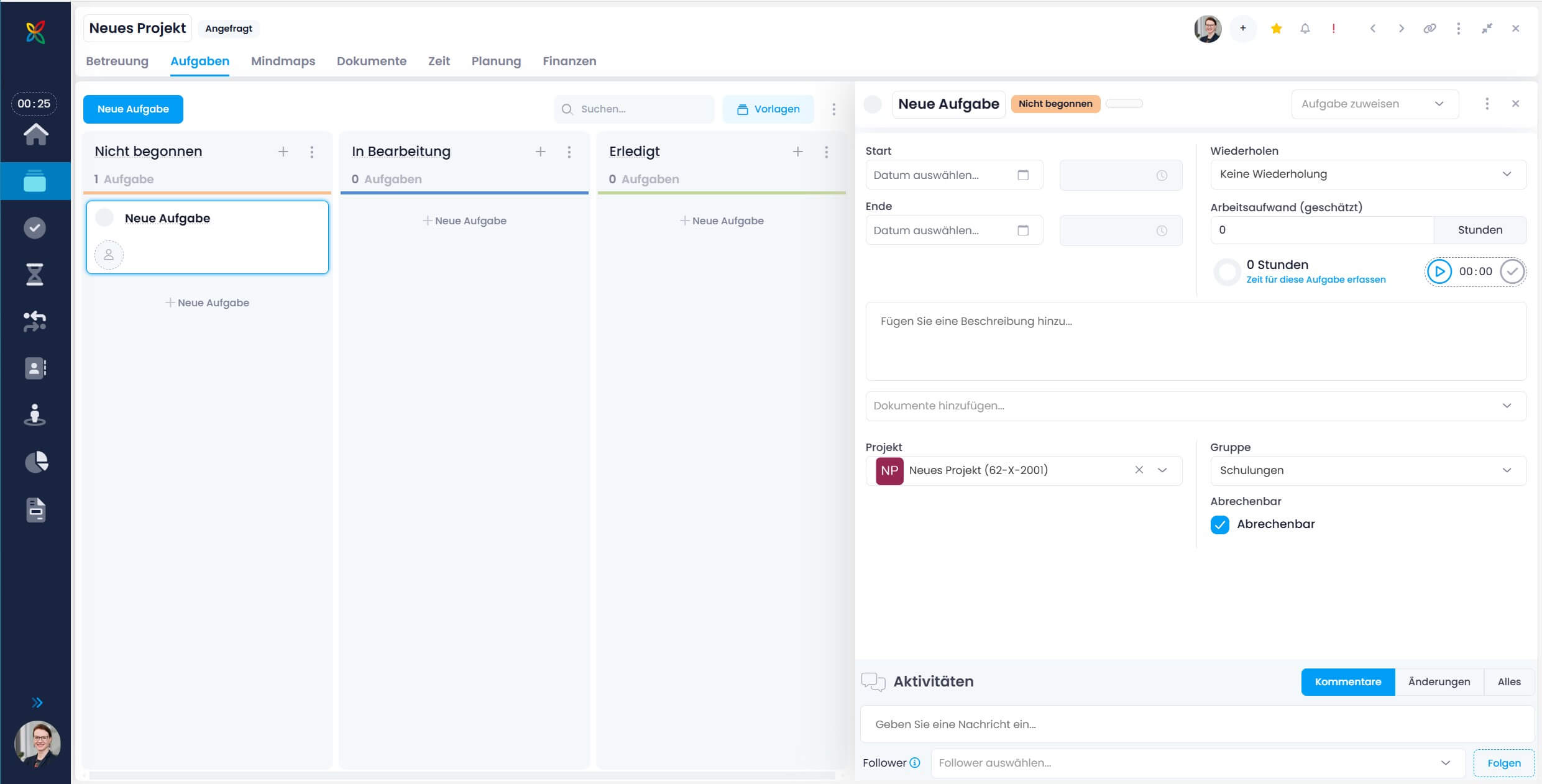Switch to the Mindmaps tab
This screenshot has width=1542, height=784.
pos(283,61)
